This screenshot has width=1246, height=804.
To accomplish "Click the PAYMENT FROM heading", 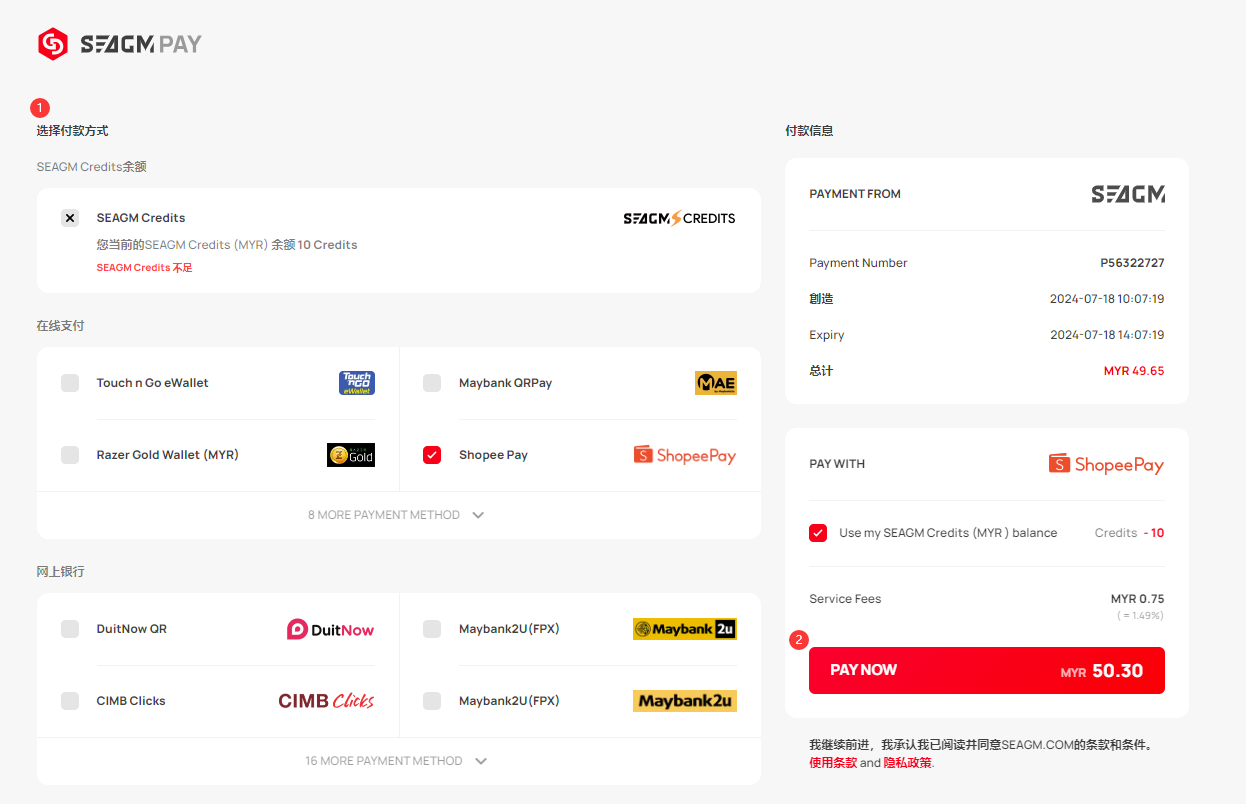I will pos(855,194).
